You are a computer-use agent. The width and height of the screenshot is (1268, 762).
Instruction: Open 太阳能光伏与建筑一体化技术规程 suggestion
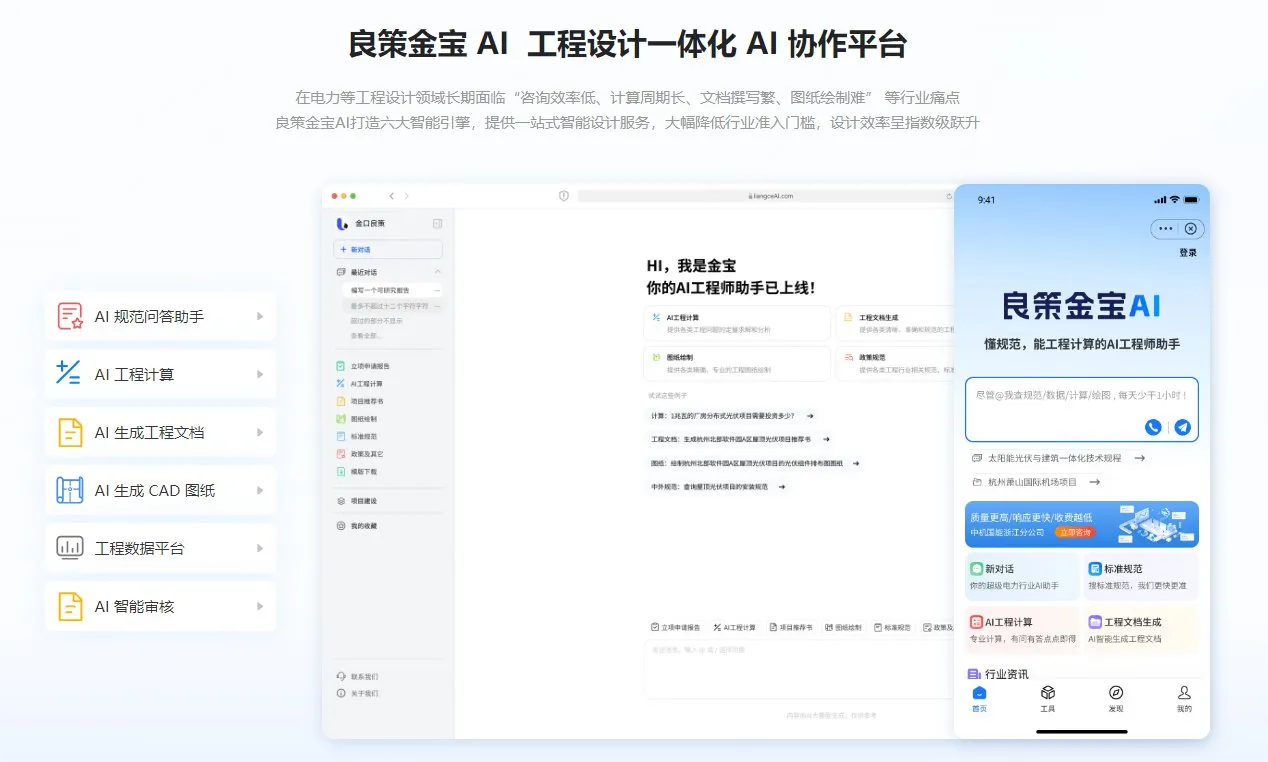1058,458
